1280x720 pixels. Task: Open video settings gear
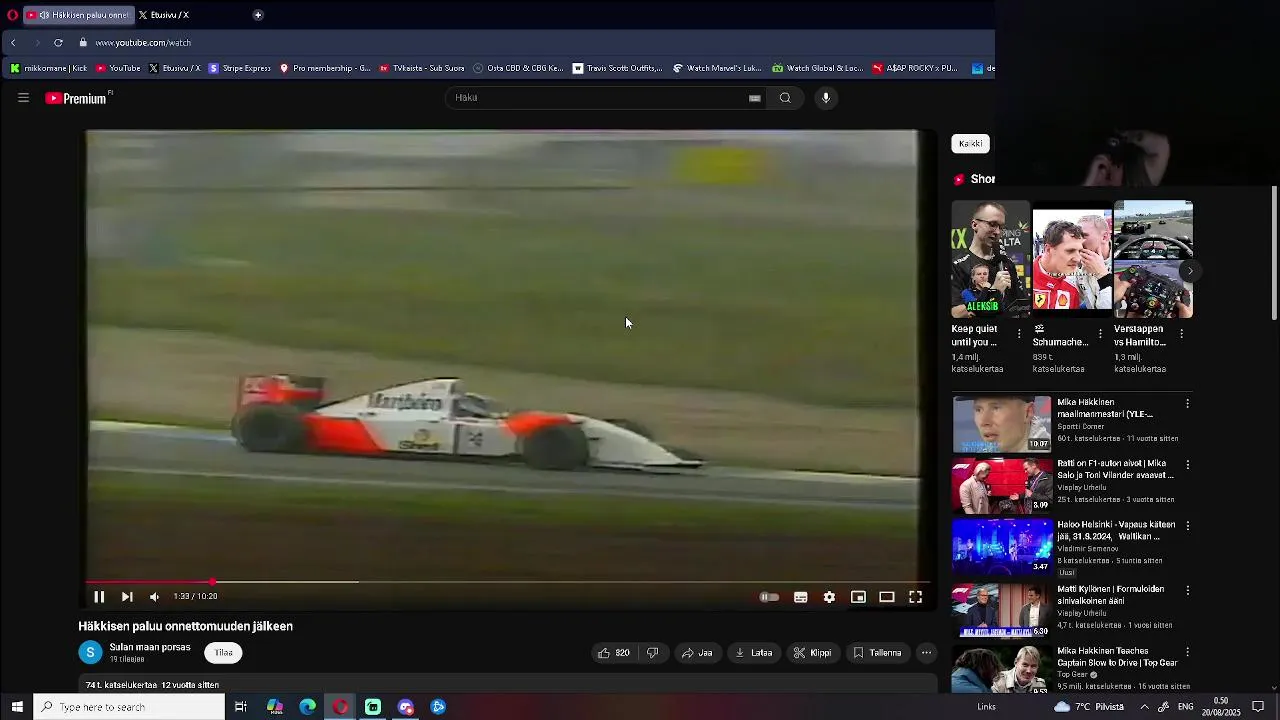829,597
